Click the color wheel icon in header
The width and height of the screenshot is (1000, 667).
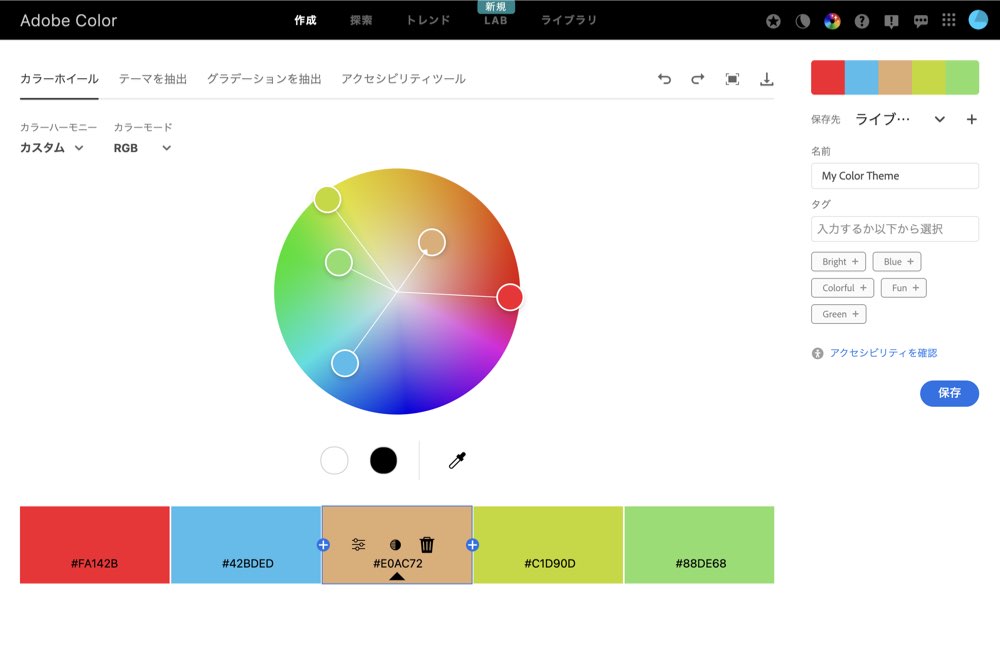point(832,21)
